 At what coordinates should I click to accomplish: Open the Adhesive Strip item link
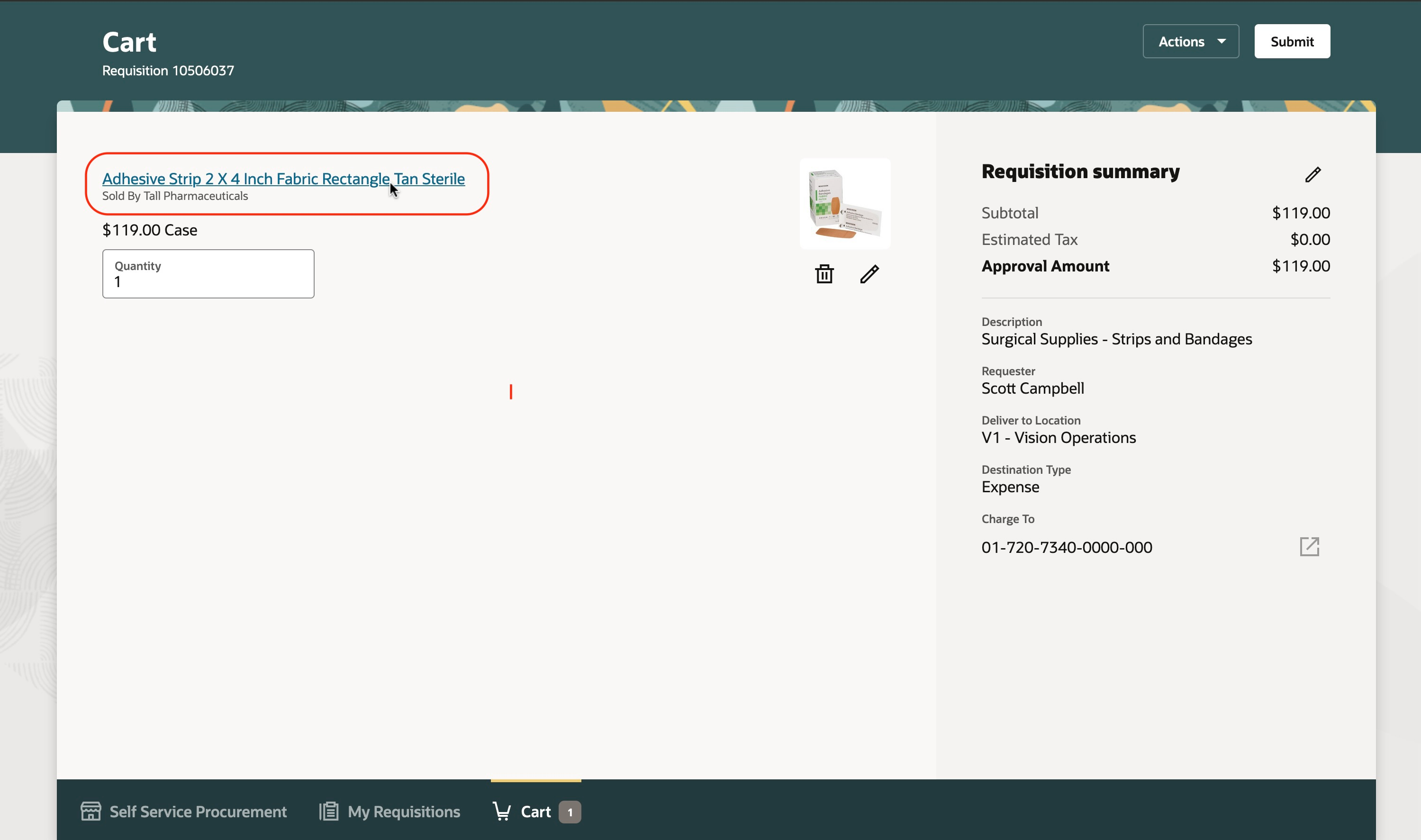point(283,179)
